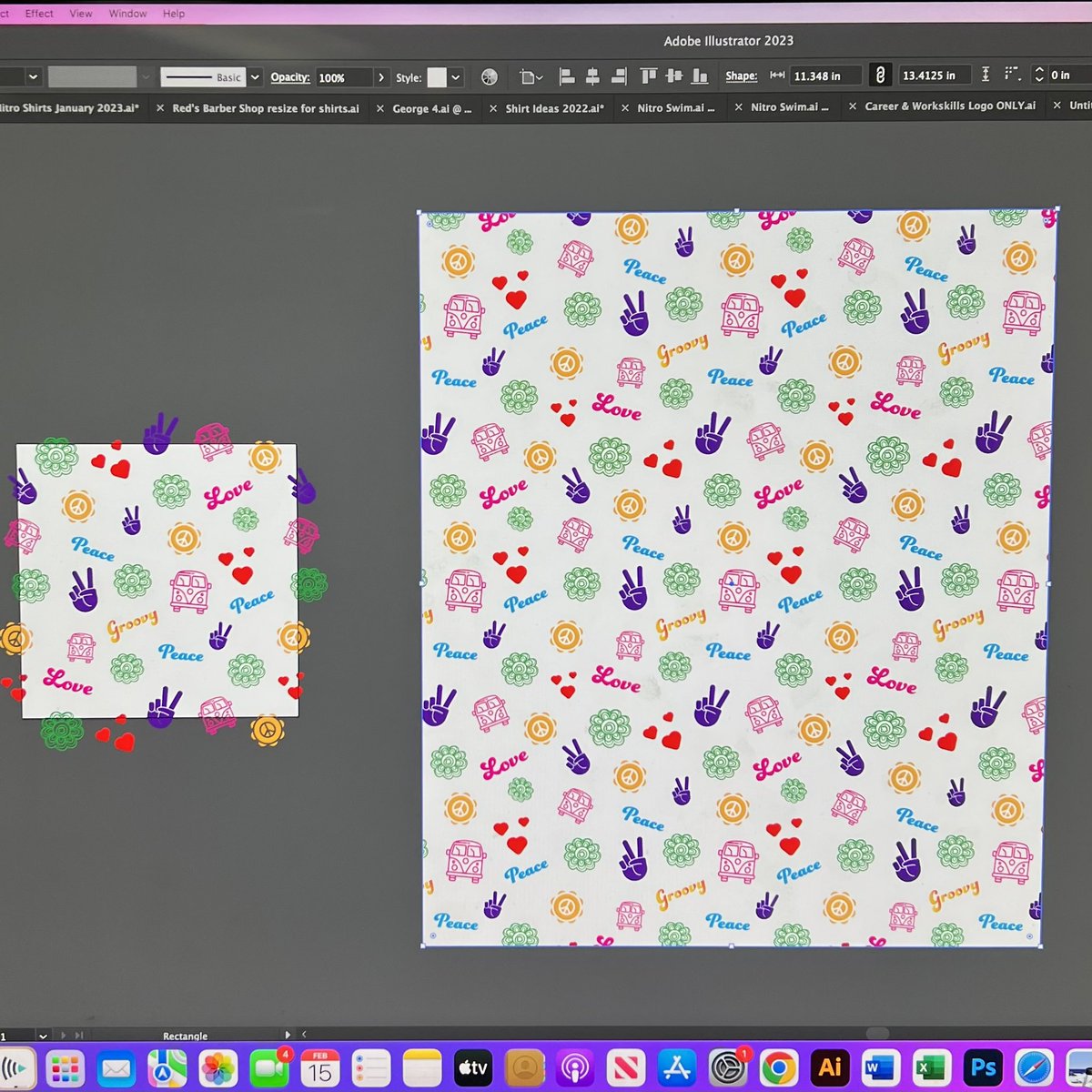Switch to Shirt Ideas 2022.ai tab
The height and width of the screenshot is (1092, 1092).
click(x=555, y=107)
